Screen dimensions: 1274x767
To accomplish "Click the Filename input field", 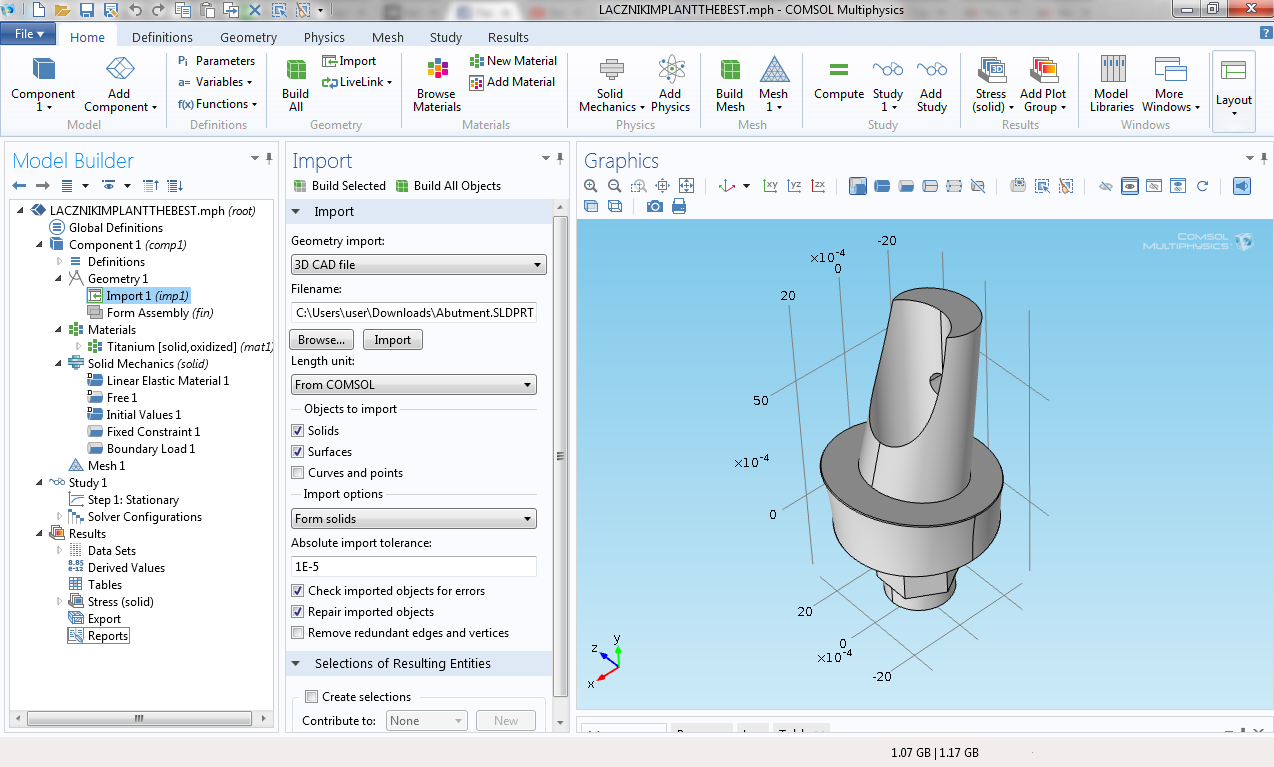I will click(x=414, y=313).
